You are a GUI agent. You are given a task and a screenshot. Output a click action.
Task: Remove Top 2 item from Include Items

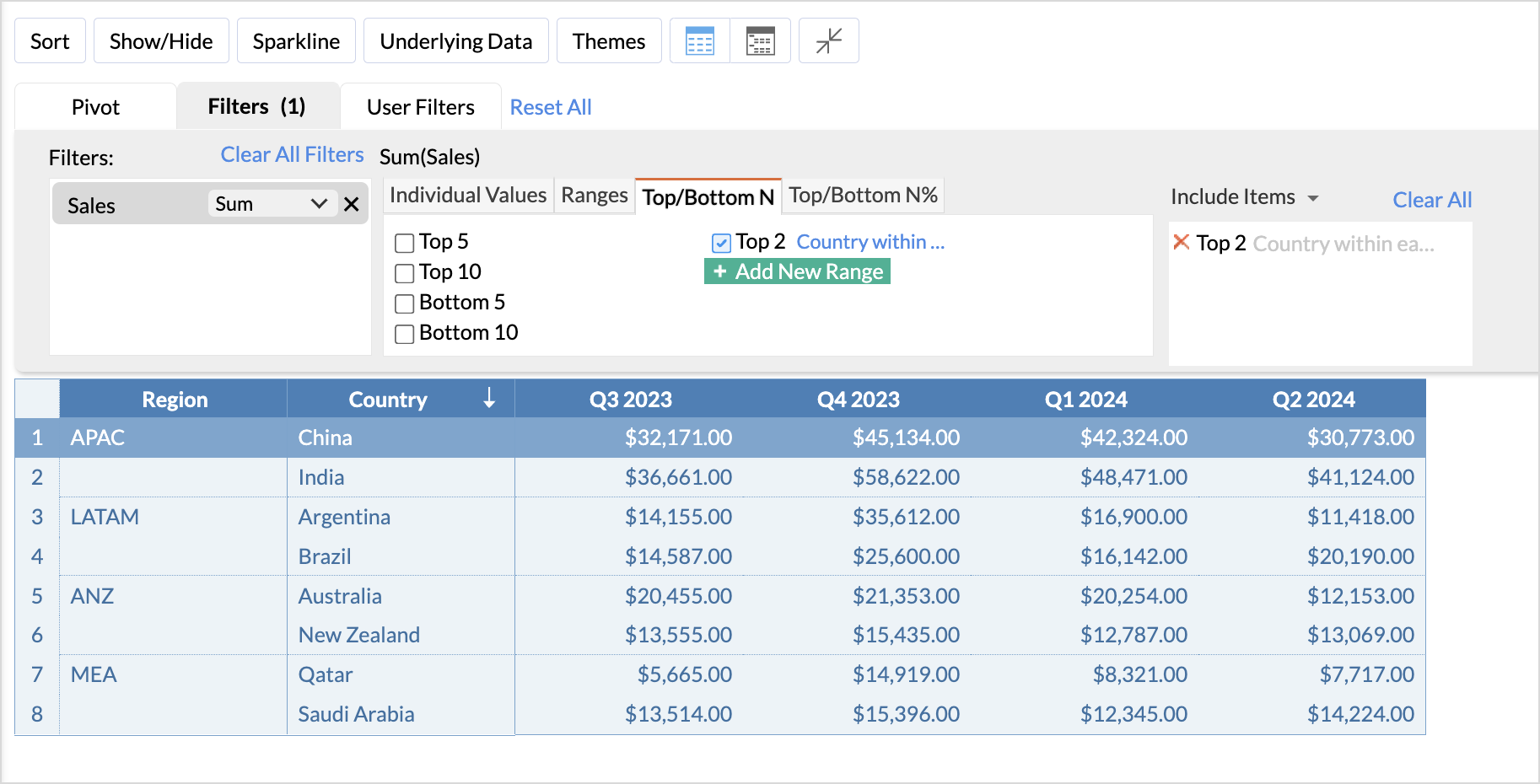click(x=1181, y=243)
